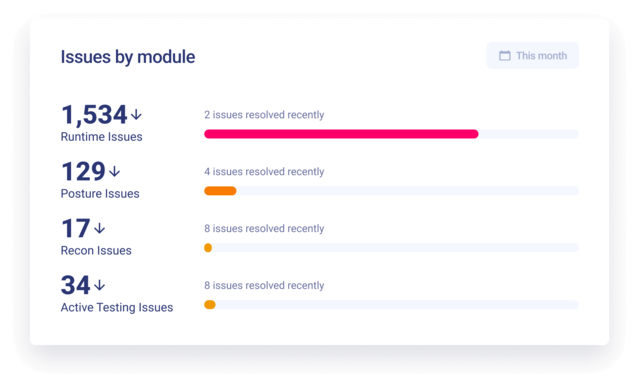Open the This month date filter

click(x=533, y=55)
